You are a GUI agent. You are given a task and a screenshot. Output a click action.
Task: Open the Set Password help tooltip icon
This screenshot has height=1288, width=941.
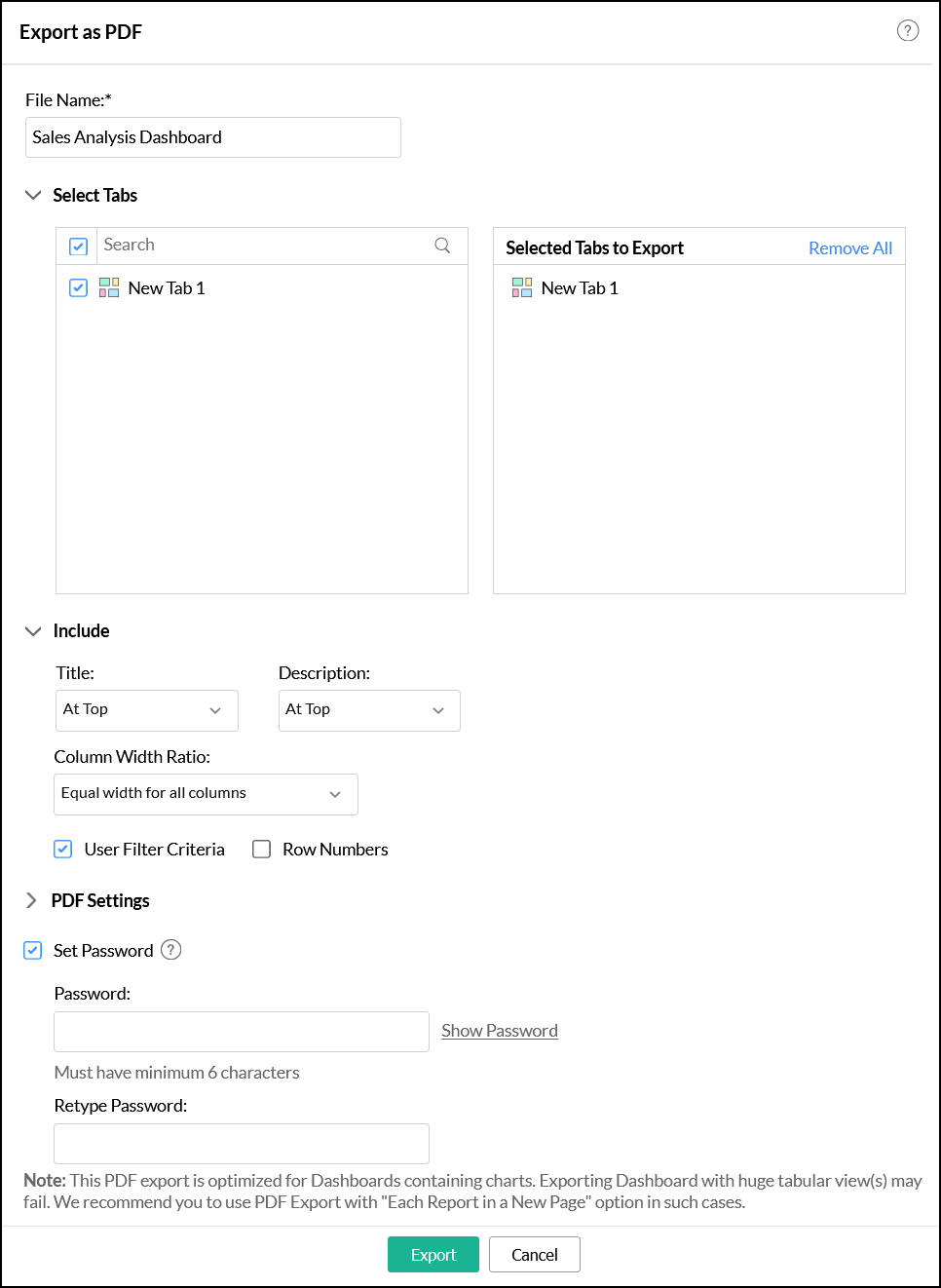tap(171, 950)
